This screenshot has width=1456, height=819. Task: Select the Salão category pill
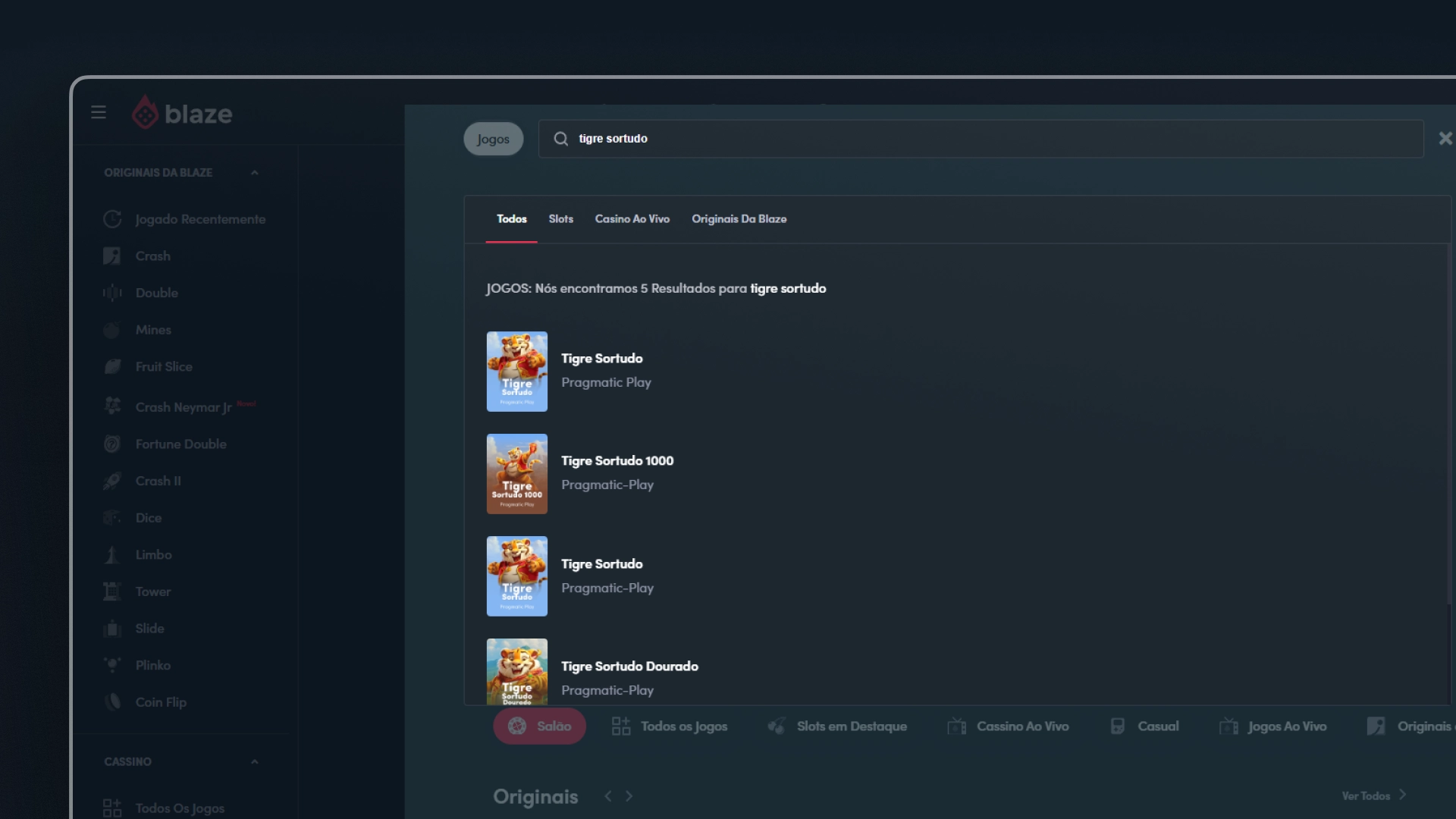(540, 726)
